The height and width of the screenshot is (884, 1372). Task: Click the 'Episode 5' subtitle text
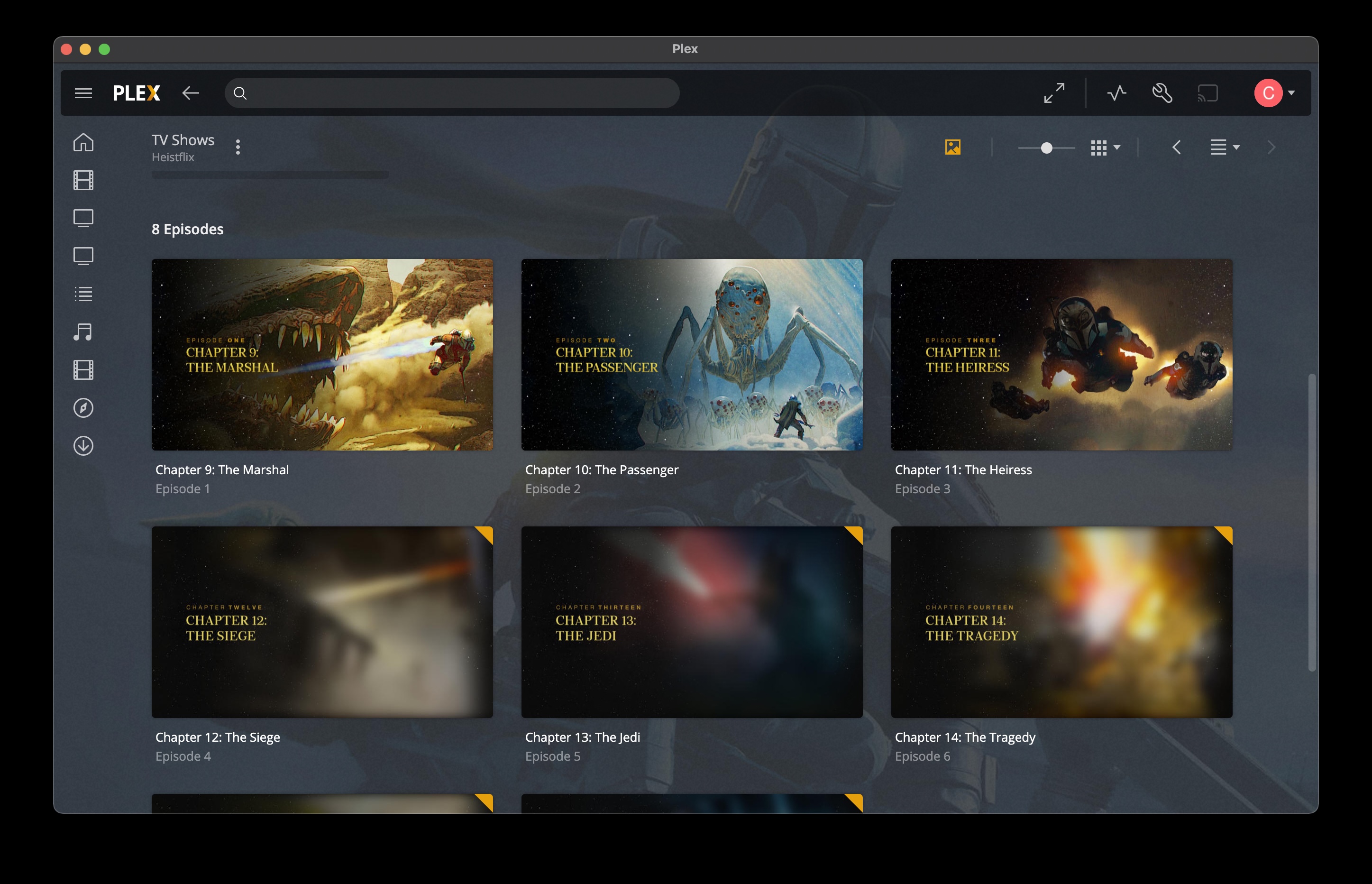[553, 756]
